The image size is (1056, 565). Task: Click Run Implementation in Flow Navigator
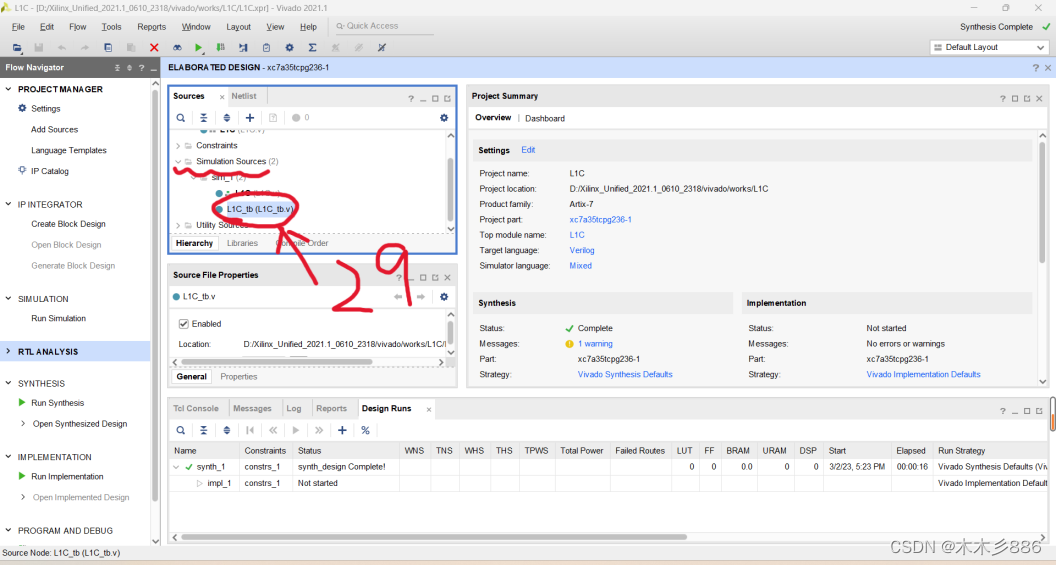(67, 476)
